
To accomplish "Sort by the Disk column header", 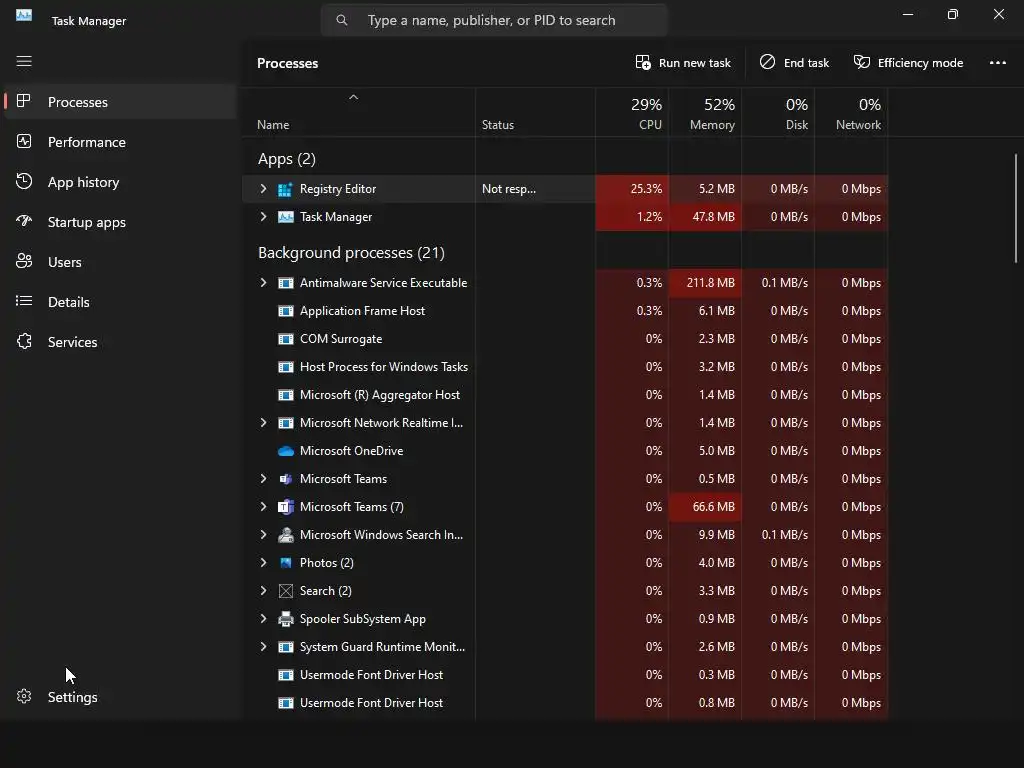I will (778, 113).
